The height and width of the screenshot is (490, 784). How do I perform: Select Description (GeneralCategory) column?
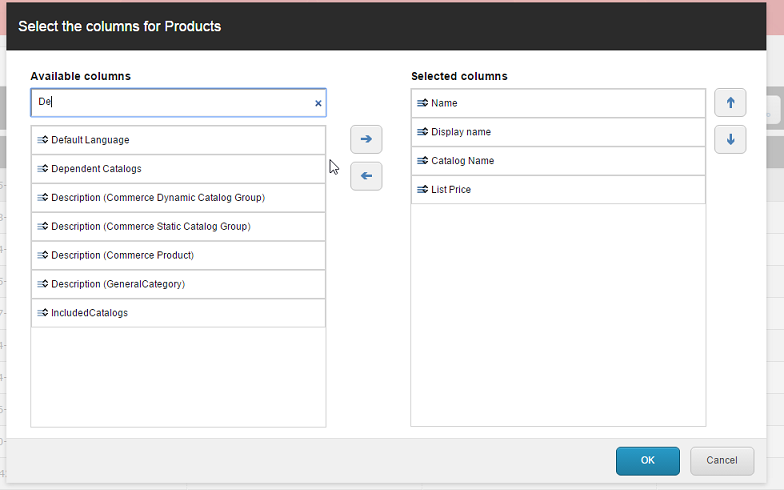click(118, 284)
